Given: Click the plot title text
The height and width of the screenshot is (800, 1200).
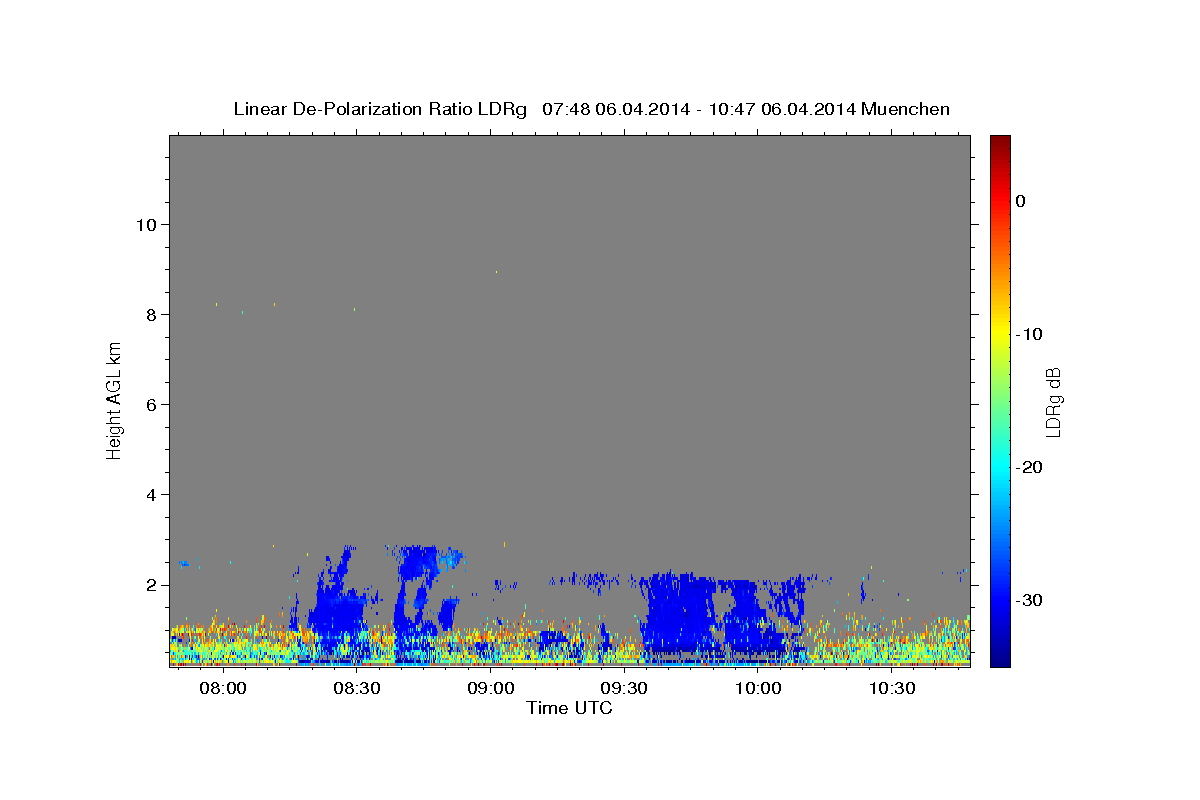Looking at the screenshot, I should click(591, 109).
